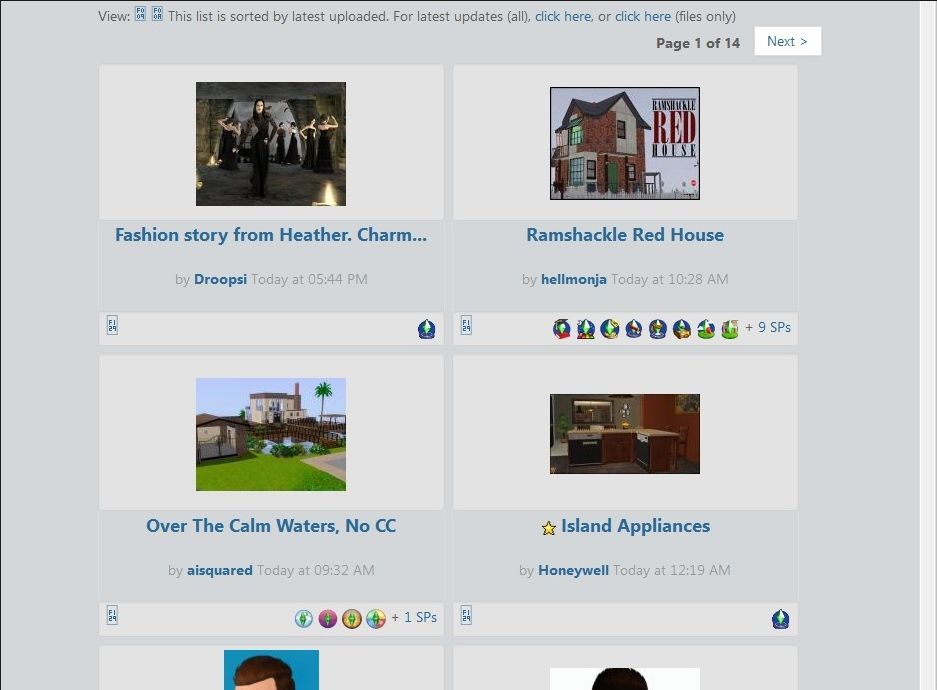937x690 pixels.
Task: Toggle the second view layout icon at top
Action: click(x=156, y=16)
